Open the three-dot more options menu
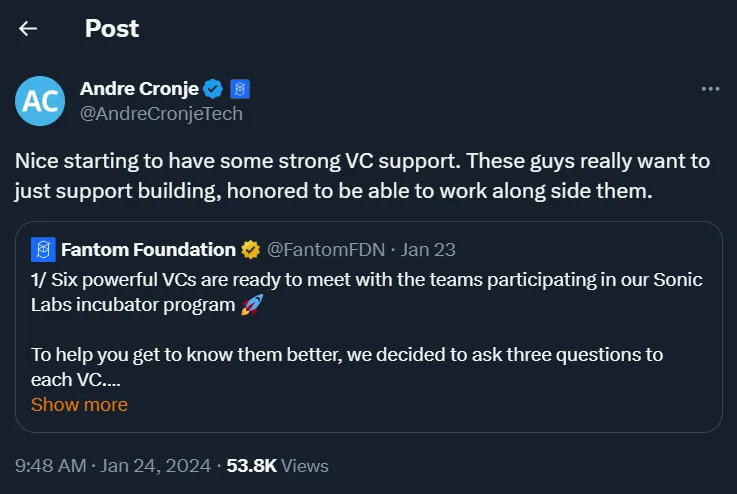737x494 pixels. click(710, 89)
